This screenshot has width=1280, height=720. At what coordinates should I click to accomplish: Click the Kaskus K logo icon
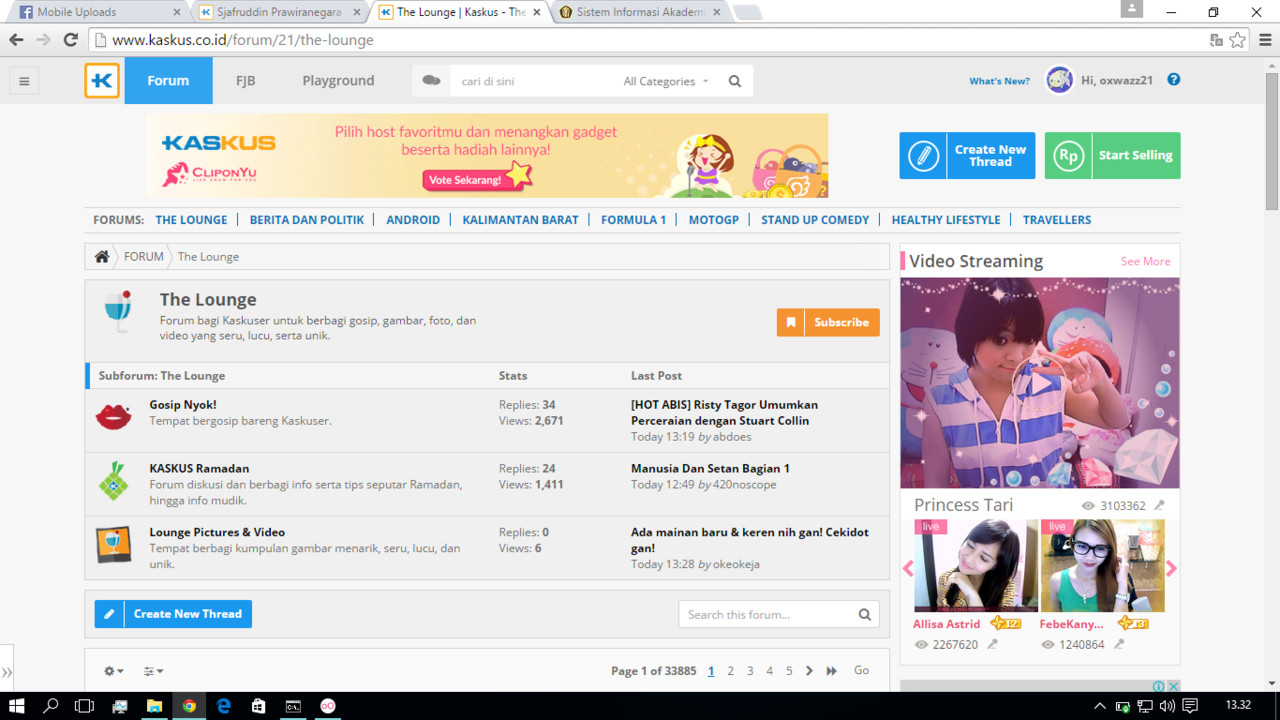click(x=102, y=81)
